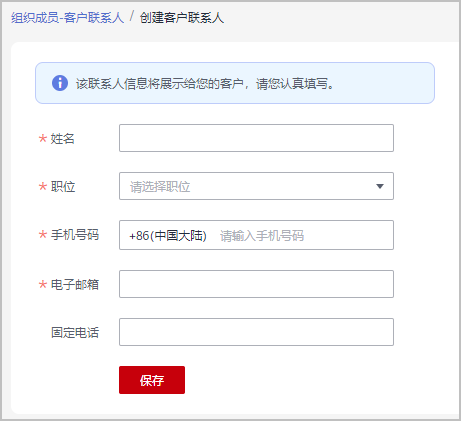Focus the 固定电话 input box
Screen dimensions: 461x421
[256, 332]
